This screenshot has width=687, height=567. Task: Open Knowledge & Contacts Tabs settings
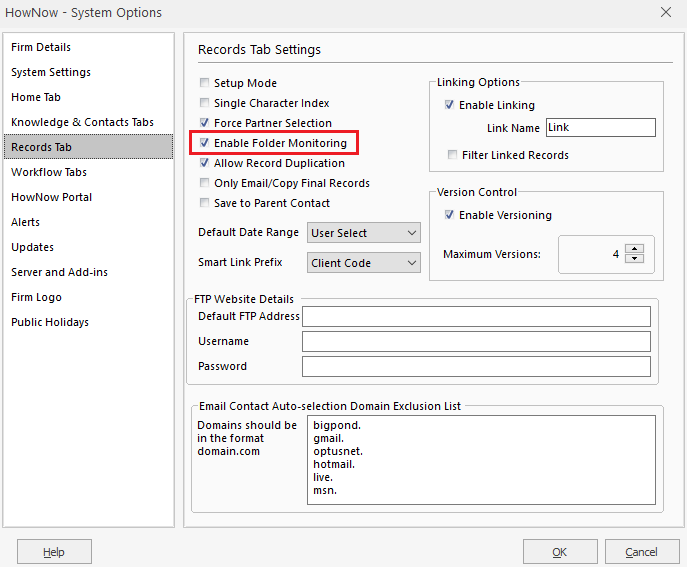click(89, 122)
